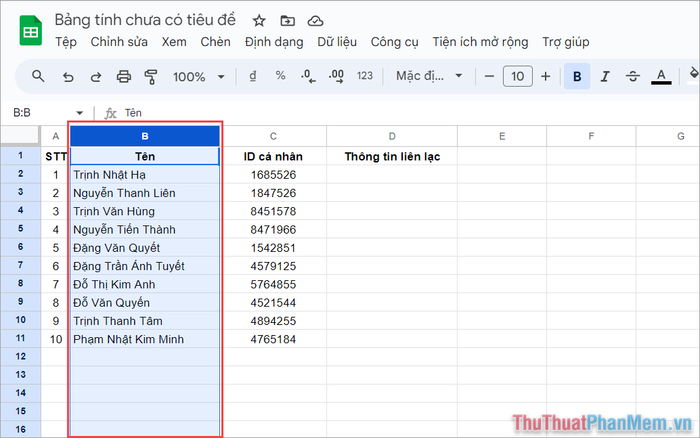
Task: Undo the last action
Action: (68, 77)
